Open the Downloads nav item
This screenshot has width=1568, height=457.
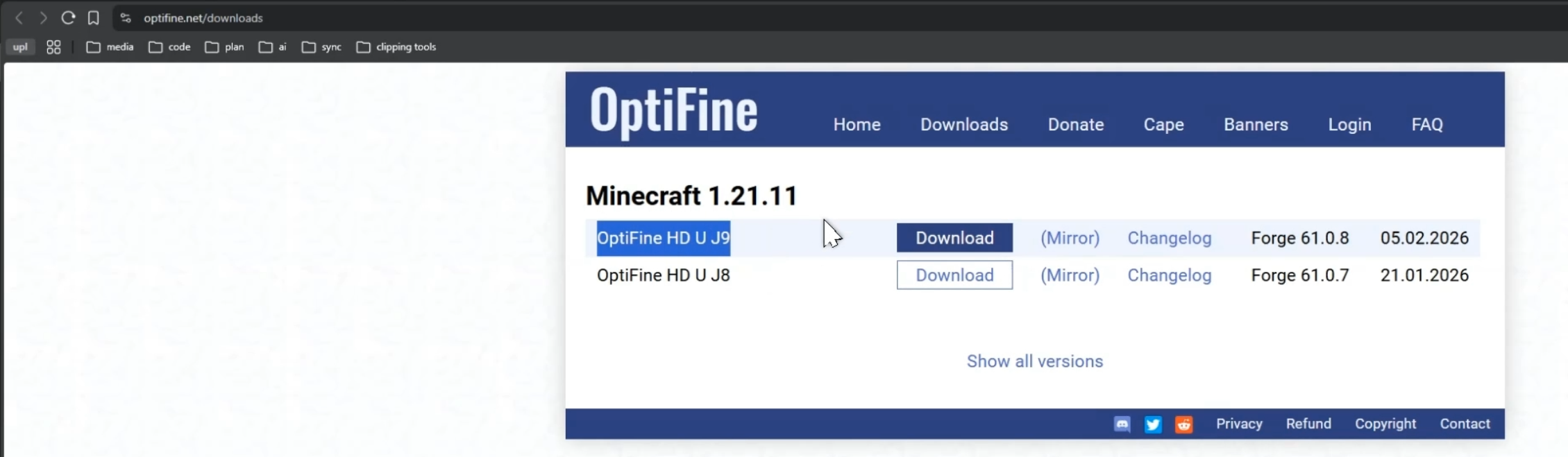(x=964, y=125)
